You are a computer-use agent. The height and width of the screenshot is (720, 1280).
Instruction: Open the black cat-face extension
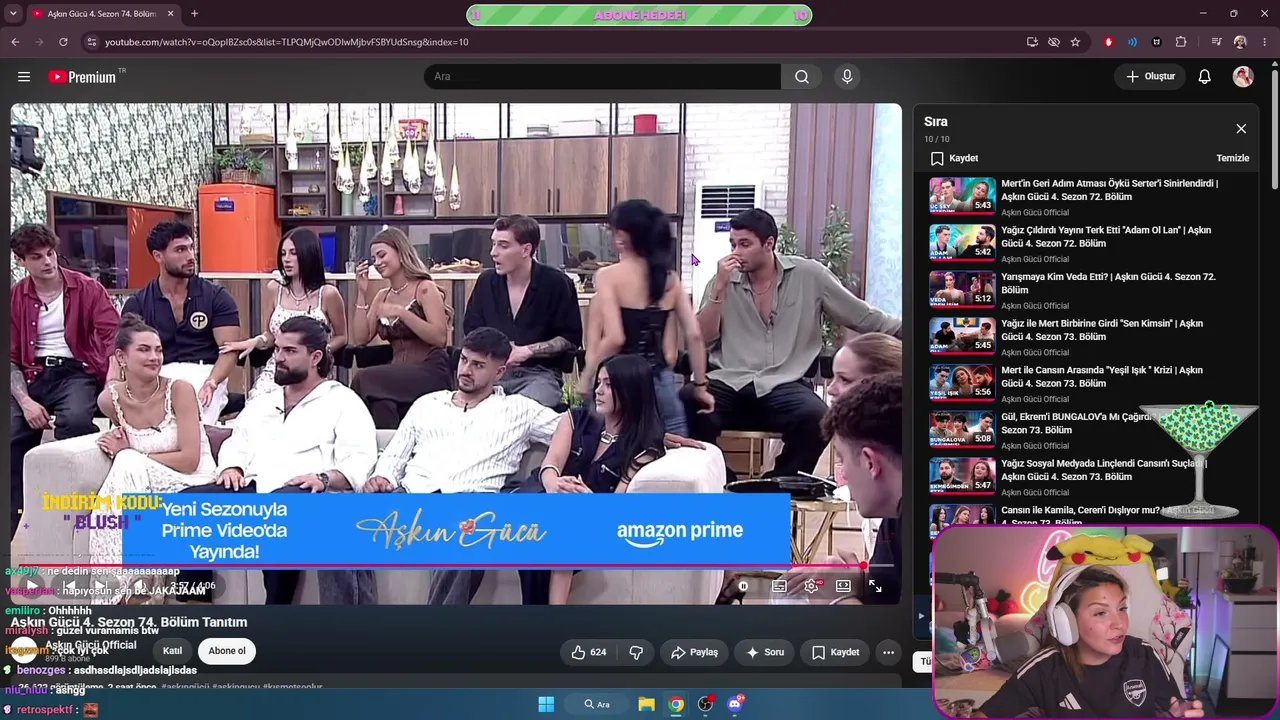click(1157, 42)
